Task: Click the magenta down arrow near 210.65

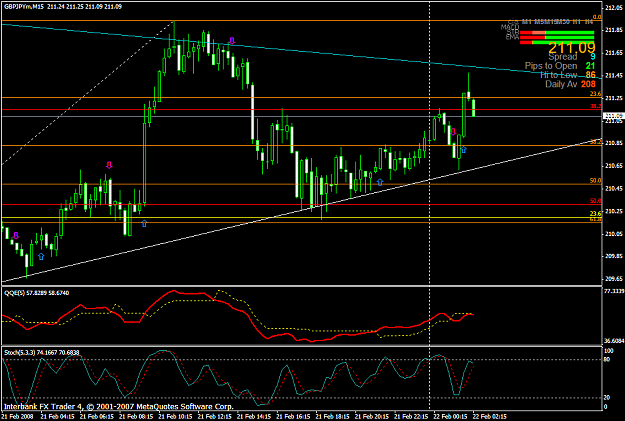Action: coord(109,165)
